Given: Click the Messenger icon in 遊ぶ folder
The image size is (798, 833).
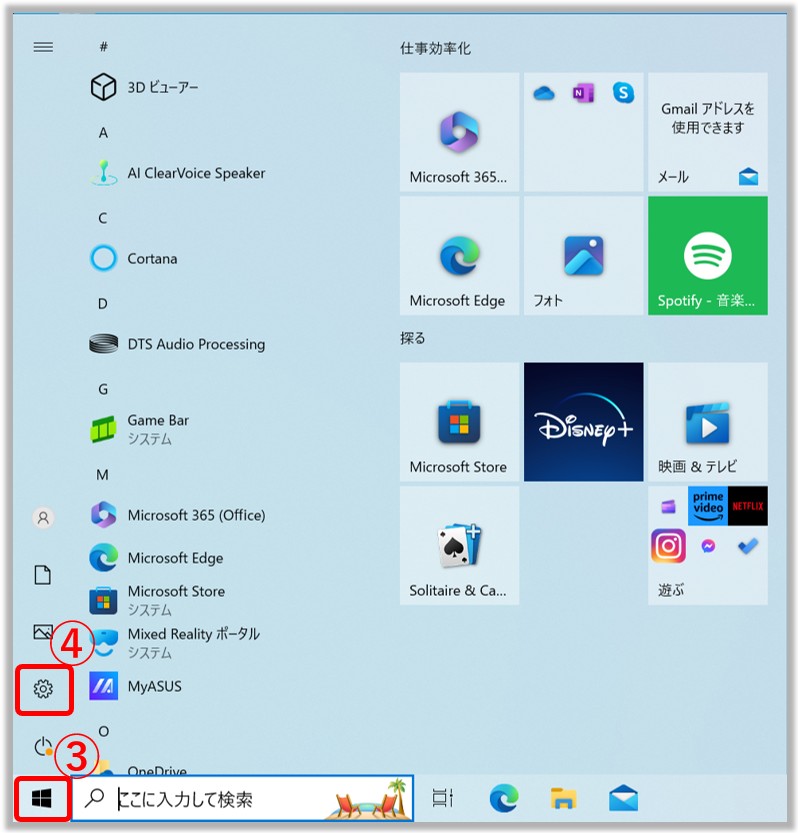Looking at the screenshot, I should click(708, 546).
